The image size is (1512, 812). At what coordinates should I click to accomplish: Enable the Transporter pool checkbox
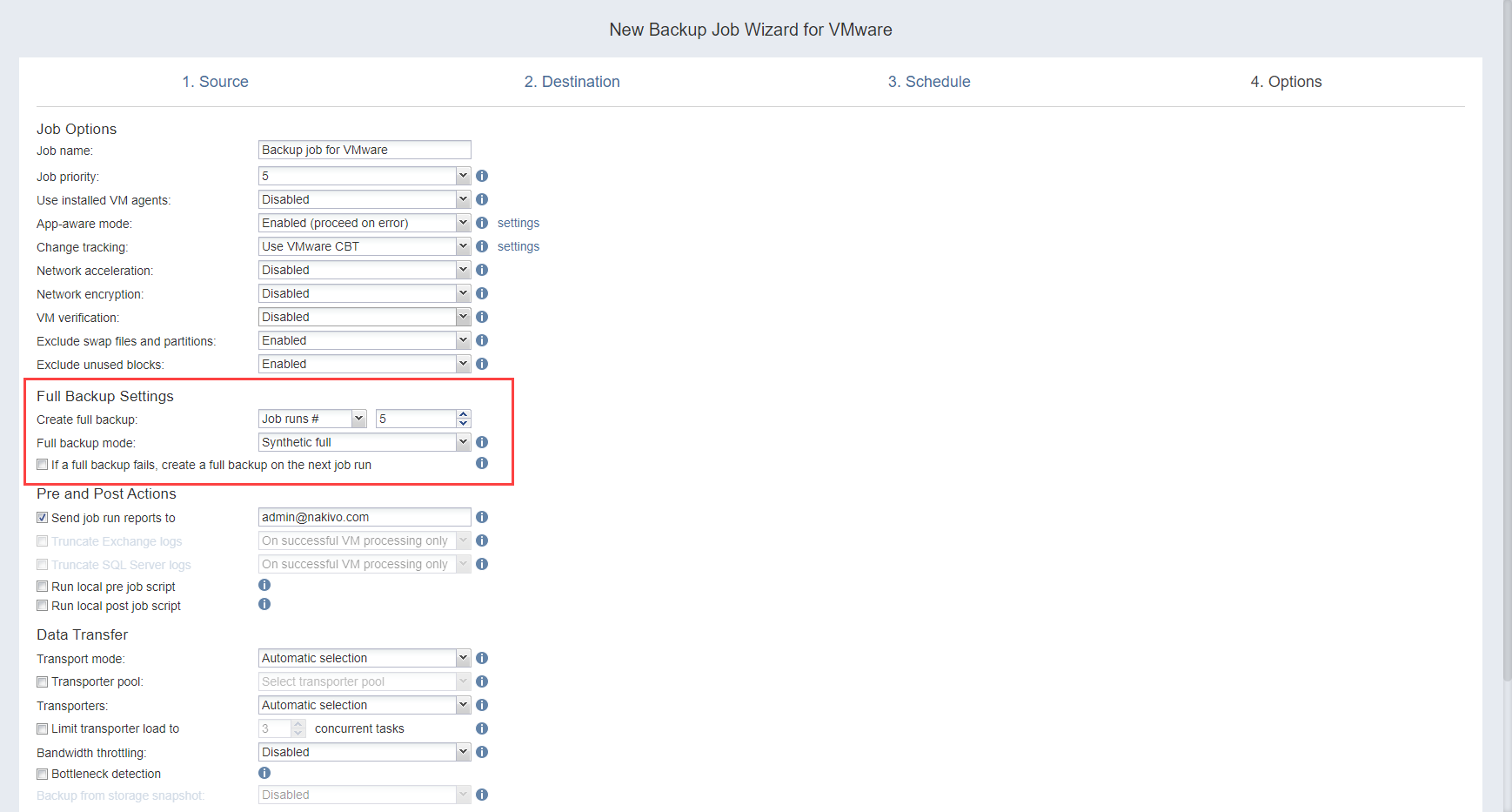pyautogui.click(x=42, y=682)
